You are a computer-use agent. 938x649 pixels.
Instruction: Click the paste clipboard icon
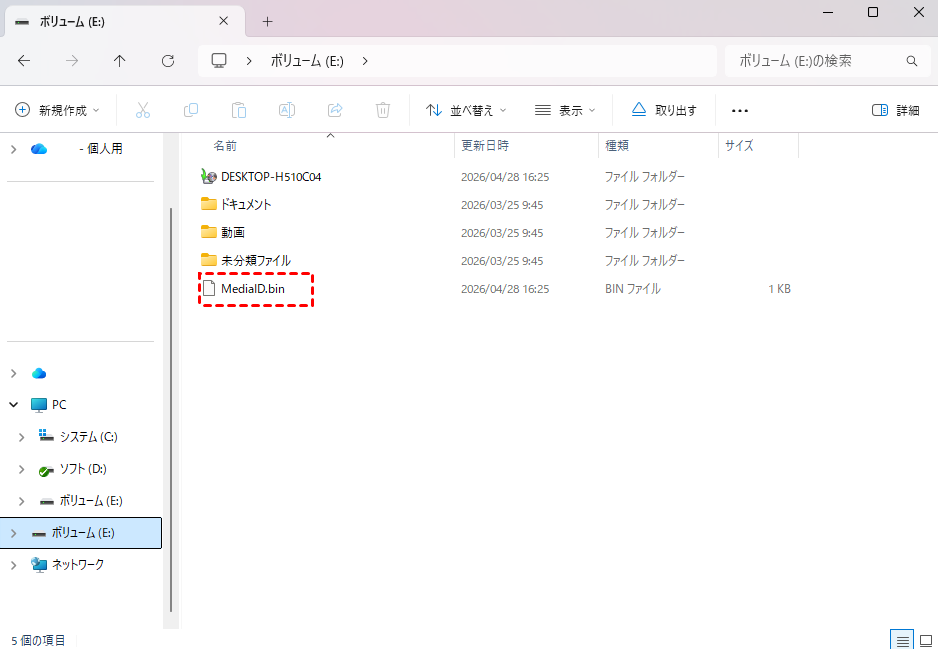click(238, 110)
